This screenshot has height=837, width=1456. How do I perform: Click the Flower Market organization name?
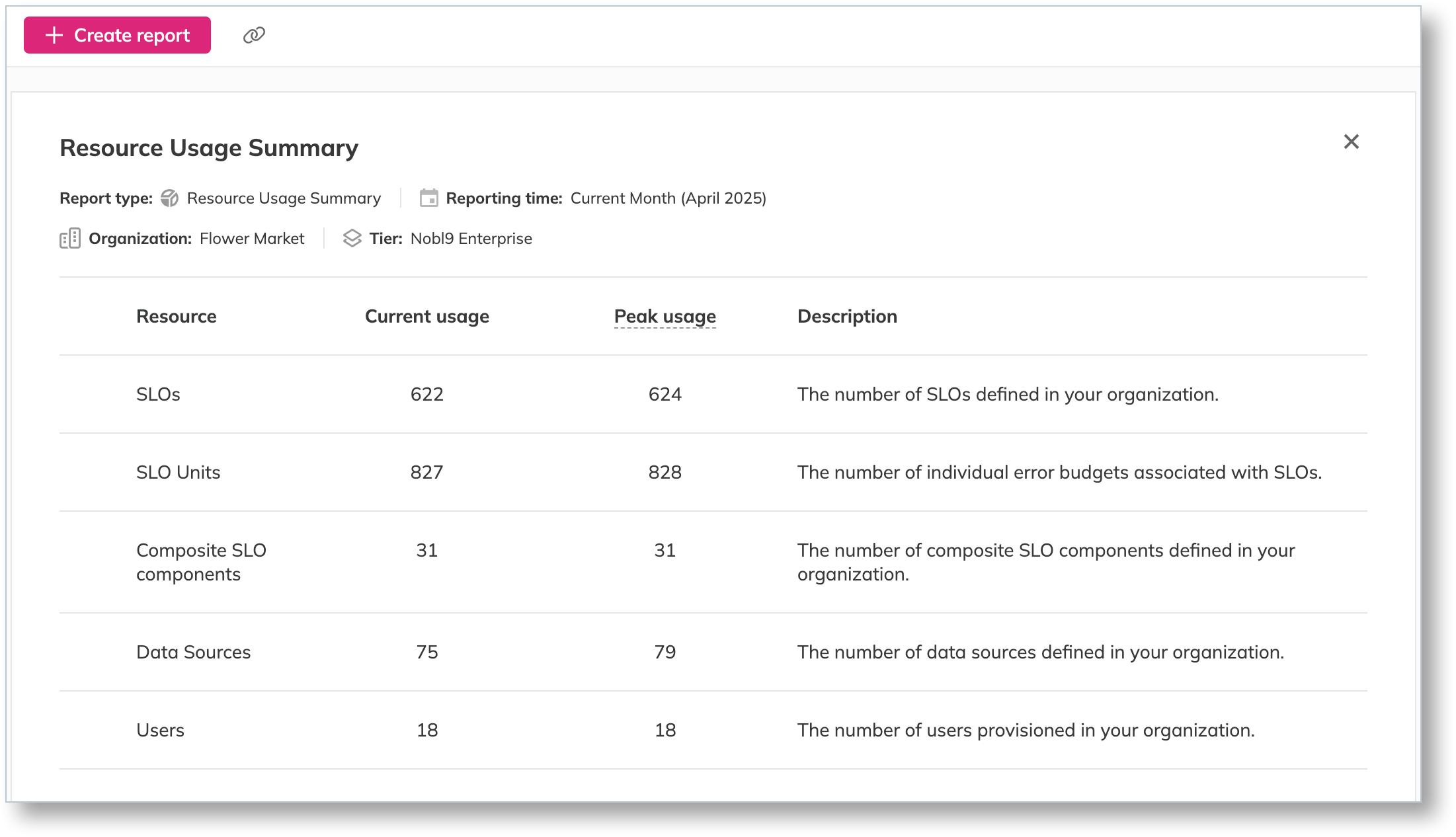coord(252,239)
